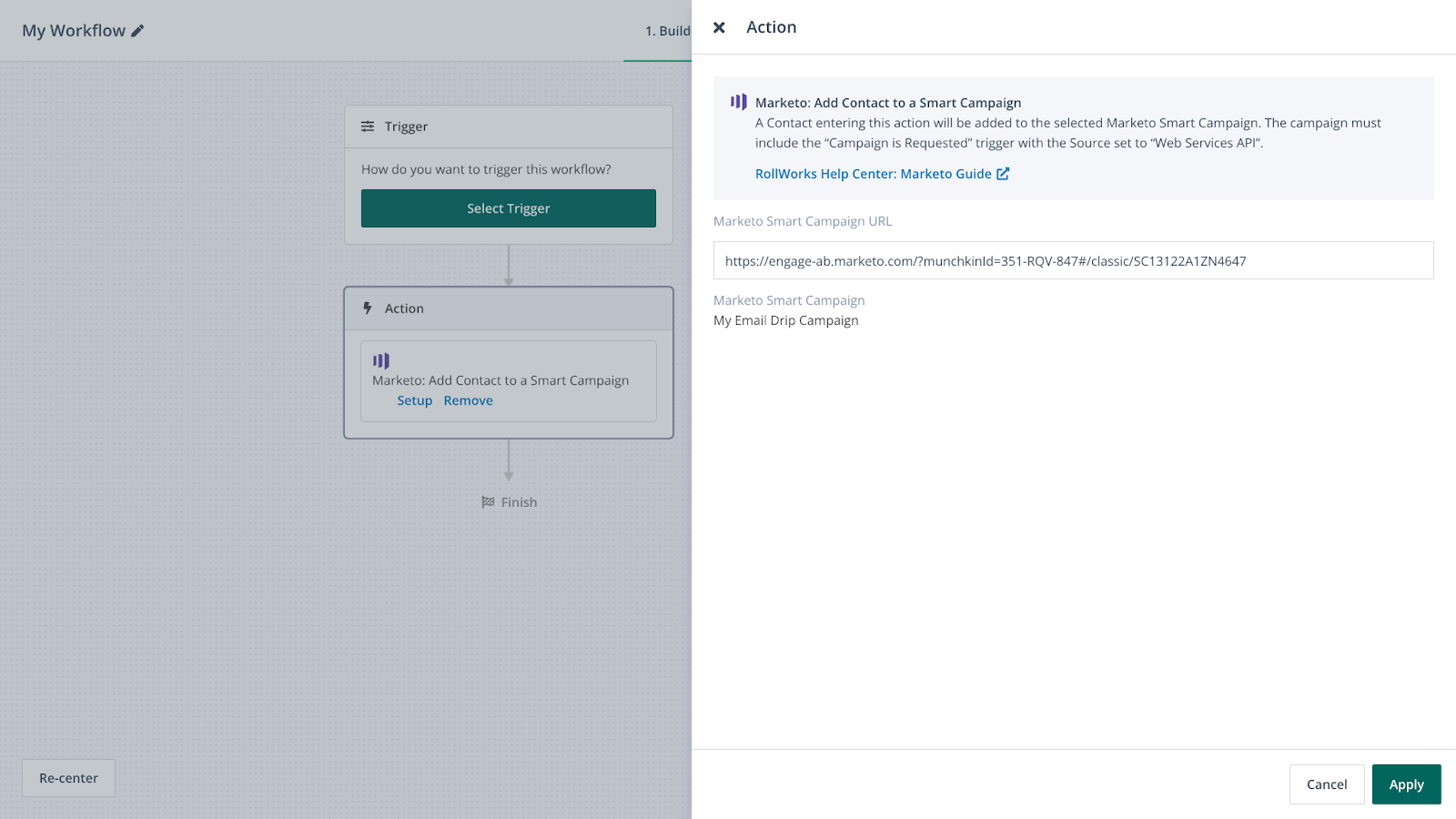Screen dimensions: 1456x819
Task: Click the 'My Email Drip Campaign' value
Action: [x=786, y=320]
